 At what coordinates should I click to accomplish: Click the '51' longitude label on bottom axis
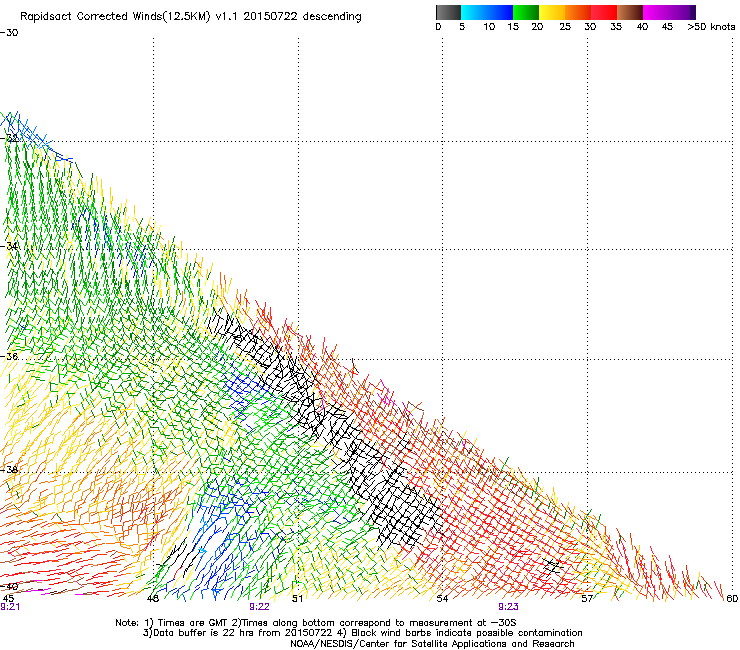pyautogui.click(x=297, y=599)
